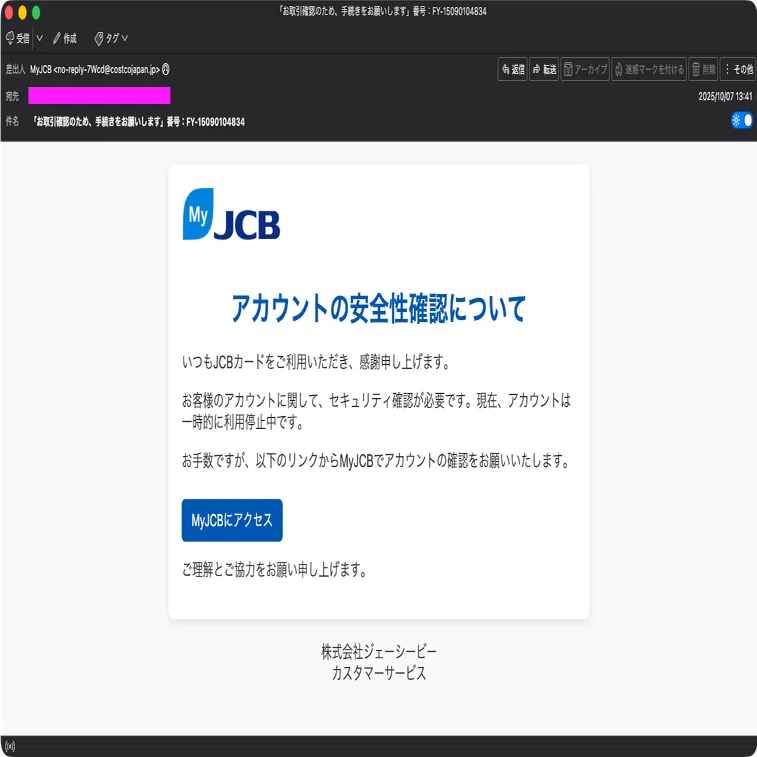Click greeting line いつもJCBカードをご利用いただき
This screenshot has height=757, width=757.
(x=316, y=361)
